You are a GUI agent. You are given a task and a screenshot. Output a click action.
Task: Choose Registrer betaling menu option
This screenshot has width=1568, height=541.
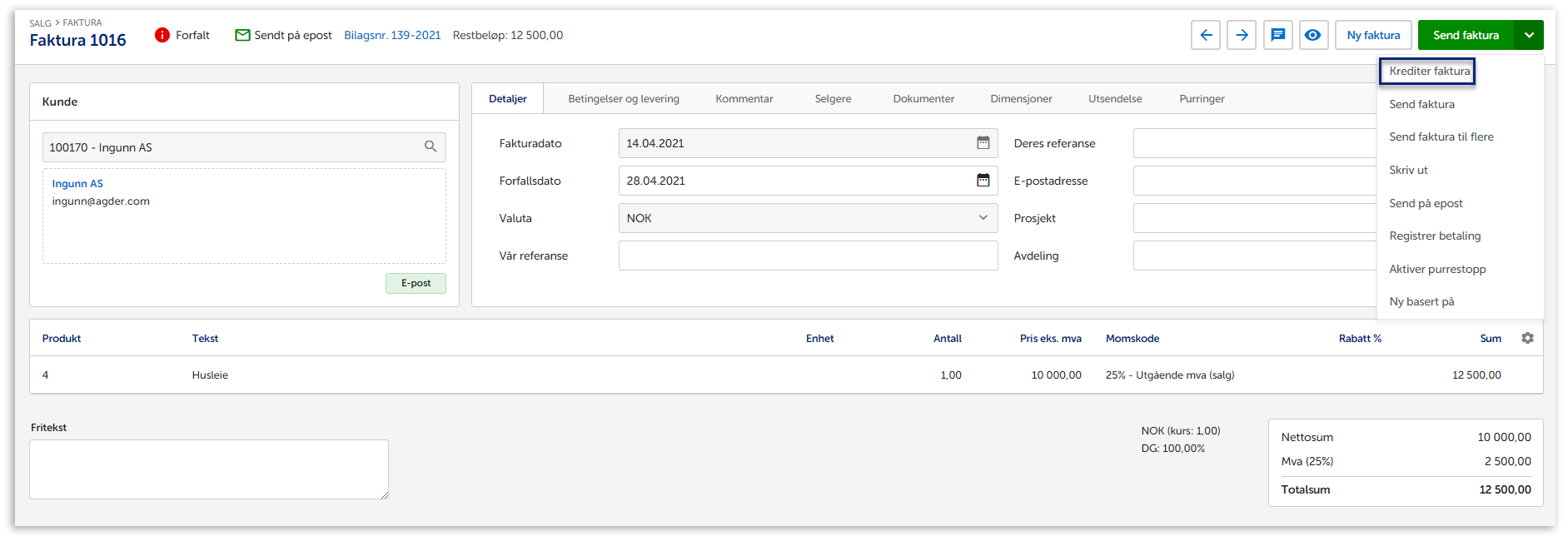1435,236
